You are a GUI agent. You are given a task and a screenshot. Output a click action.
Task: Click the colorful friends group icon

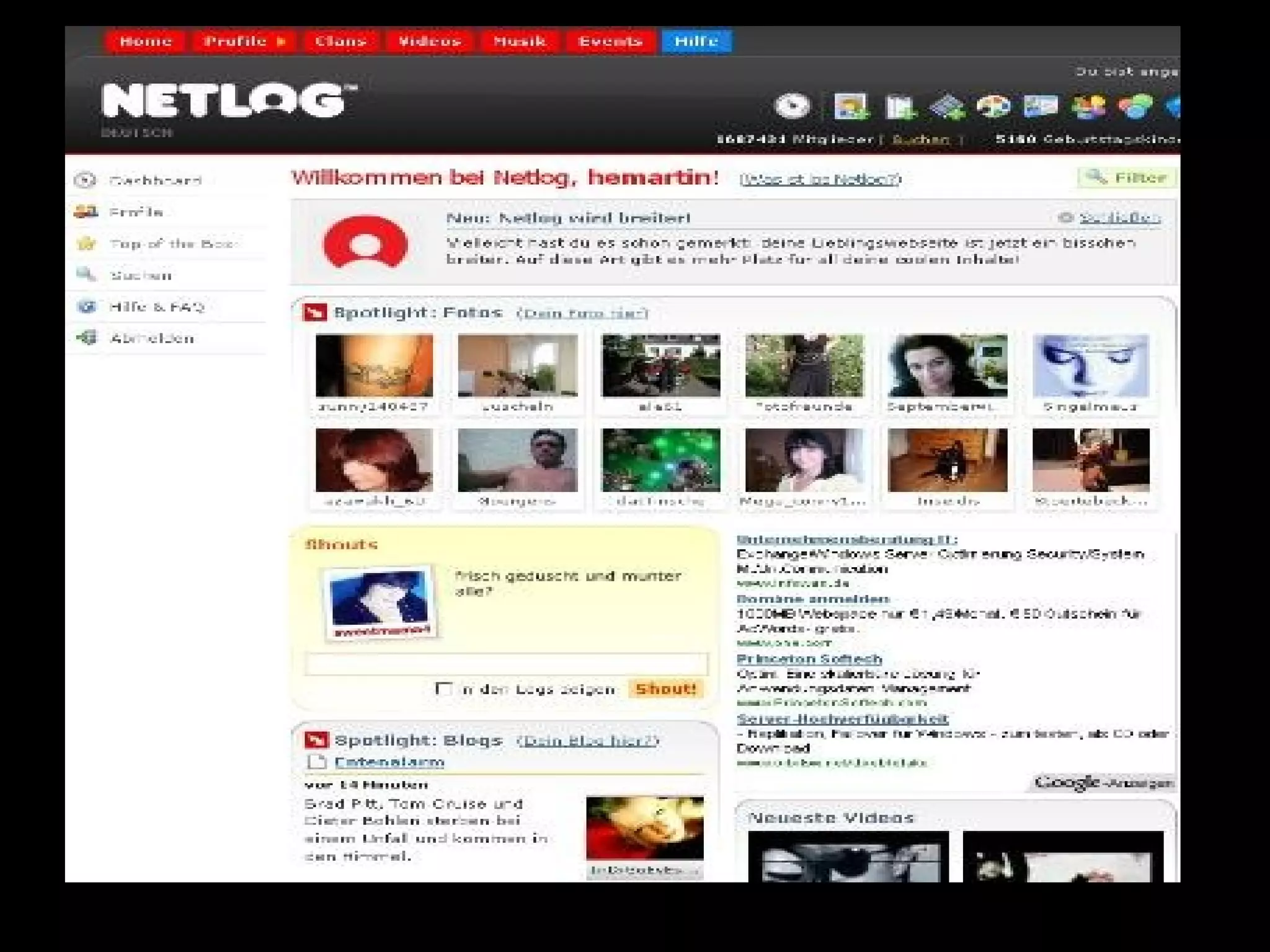pyautogui.click(x=1089, y=107)
